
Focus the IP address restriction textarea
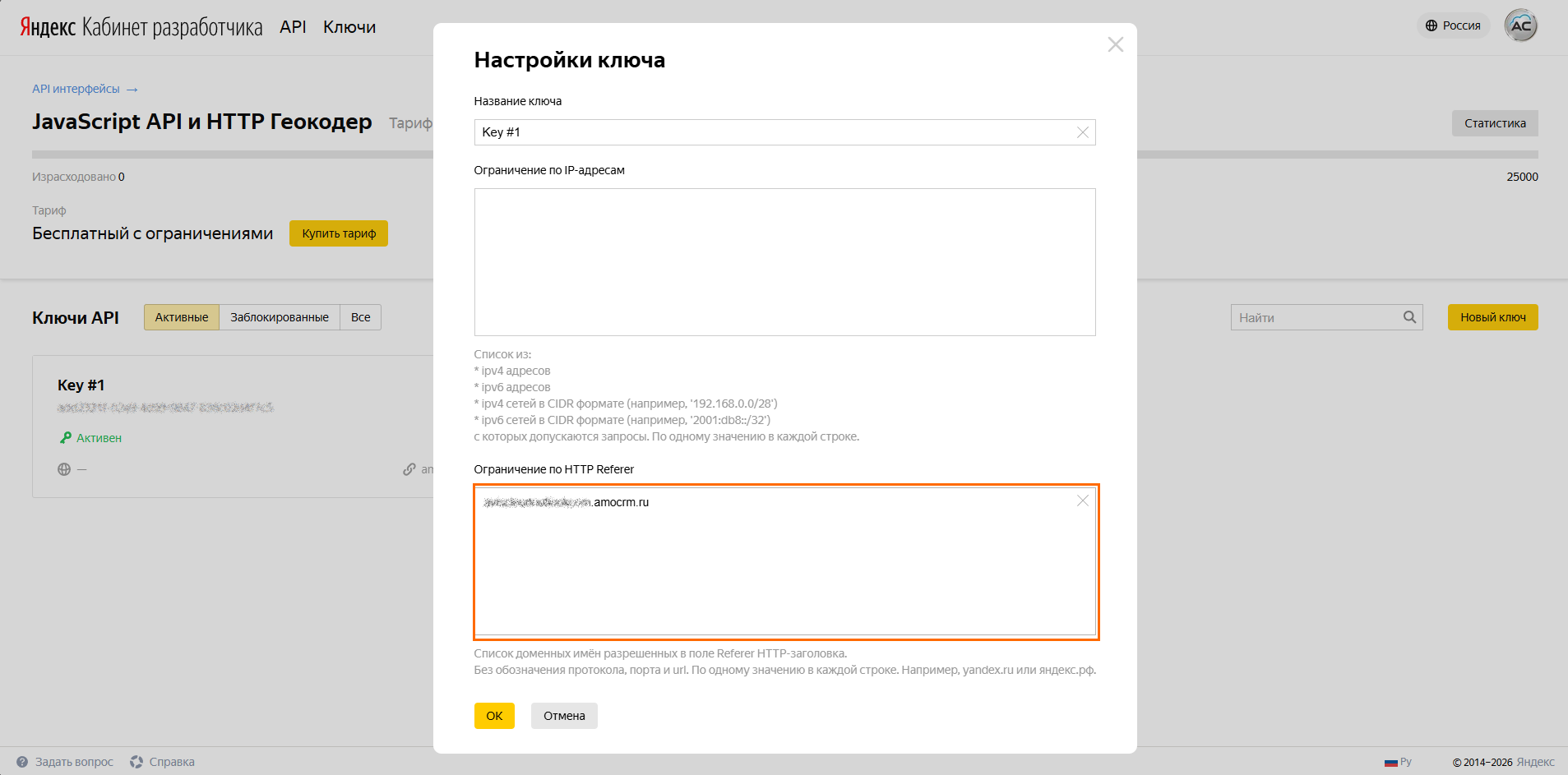(784, 262)
